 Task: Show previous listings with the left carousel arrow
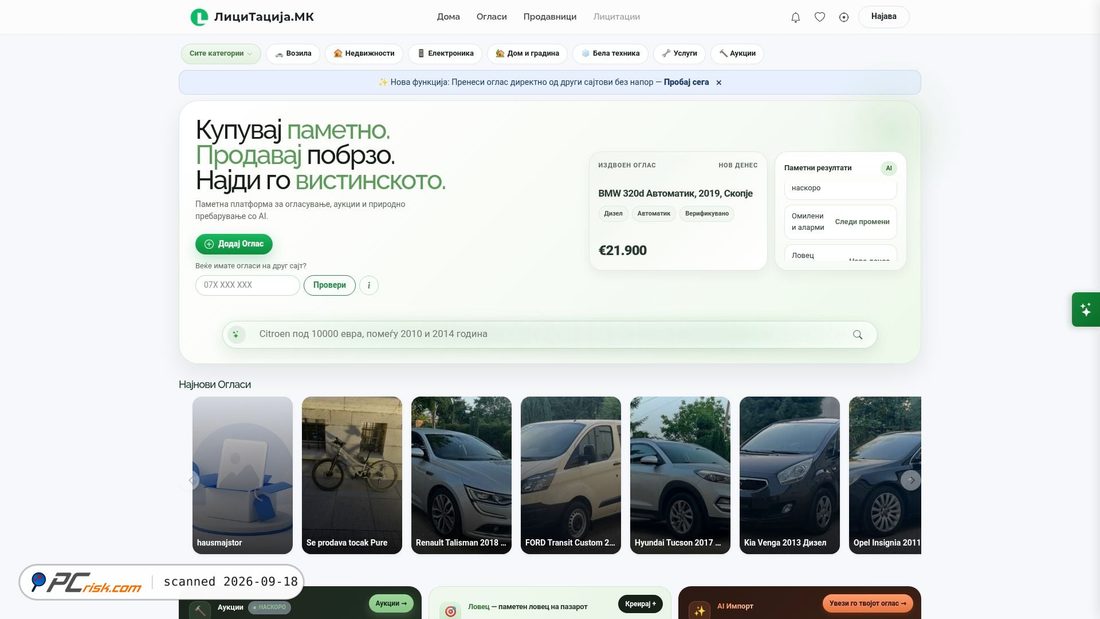[x=192, y=480]
